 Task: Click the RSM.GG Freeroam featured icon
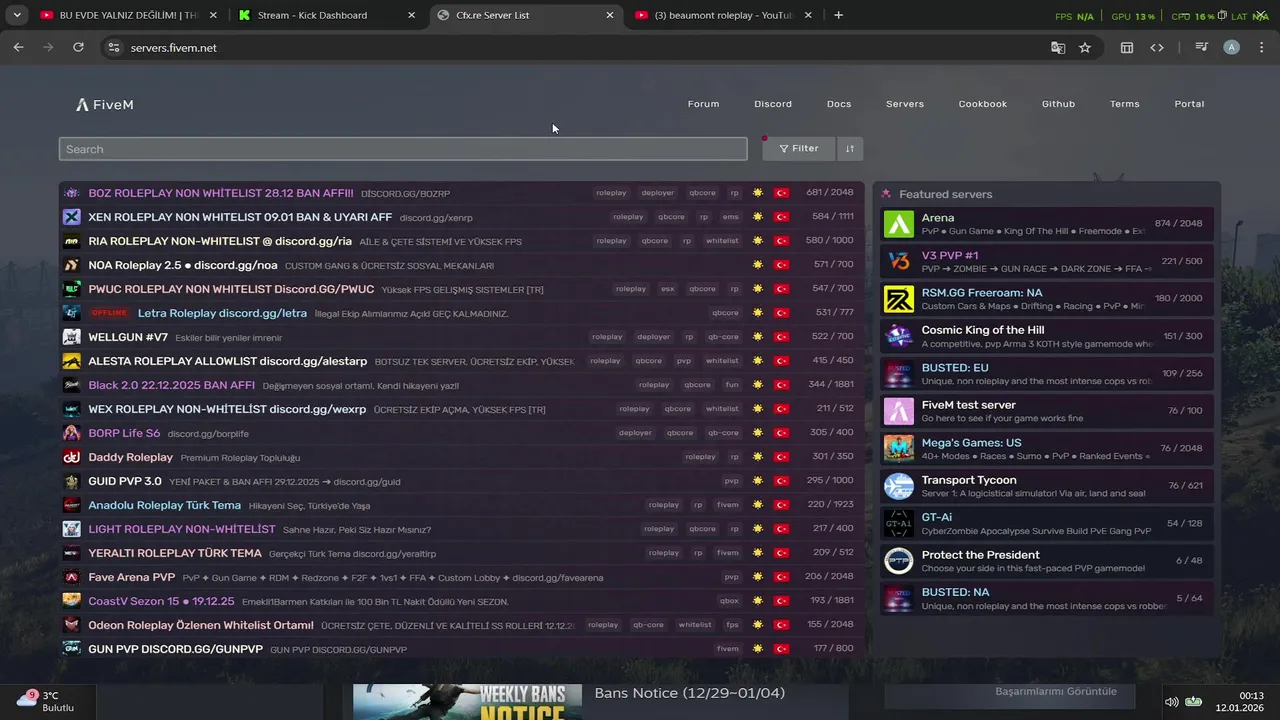click(899, 299)
